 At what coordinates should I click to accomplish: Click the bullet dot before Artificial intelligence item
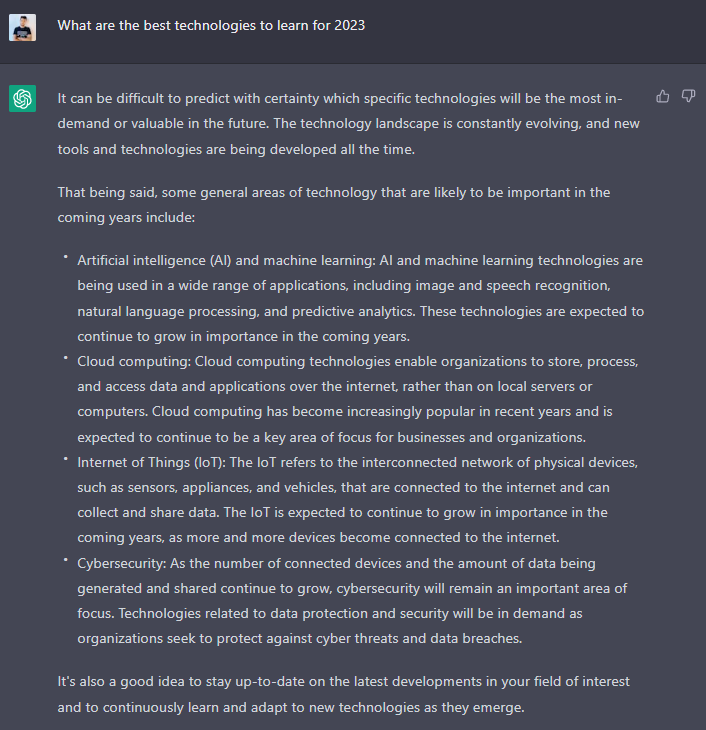click(66, 257)
